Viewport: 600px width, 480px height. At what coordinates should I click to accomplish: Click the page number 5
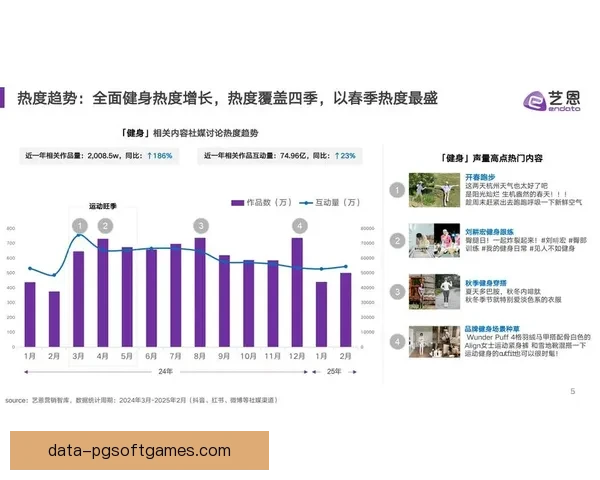(x=573, y=391)
